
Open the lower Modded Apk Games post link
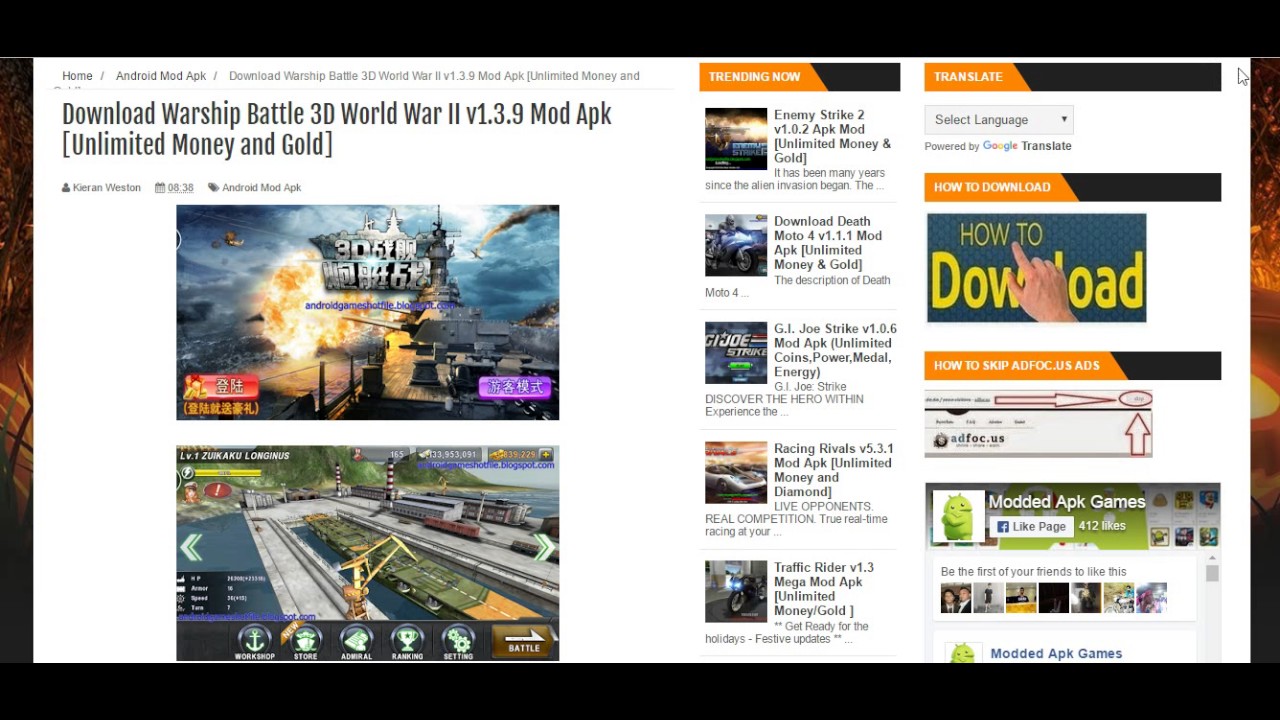tap(1056, 654)
